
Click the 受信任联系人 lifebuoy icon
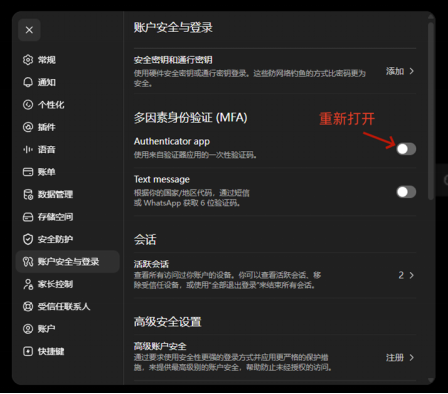click(x=28, y=307)
